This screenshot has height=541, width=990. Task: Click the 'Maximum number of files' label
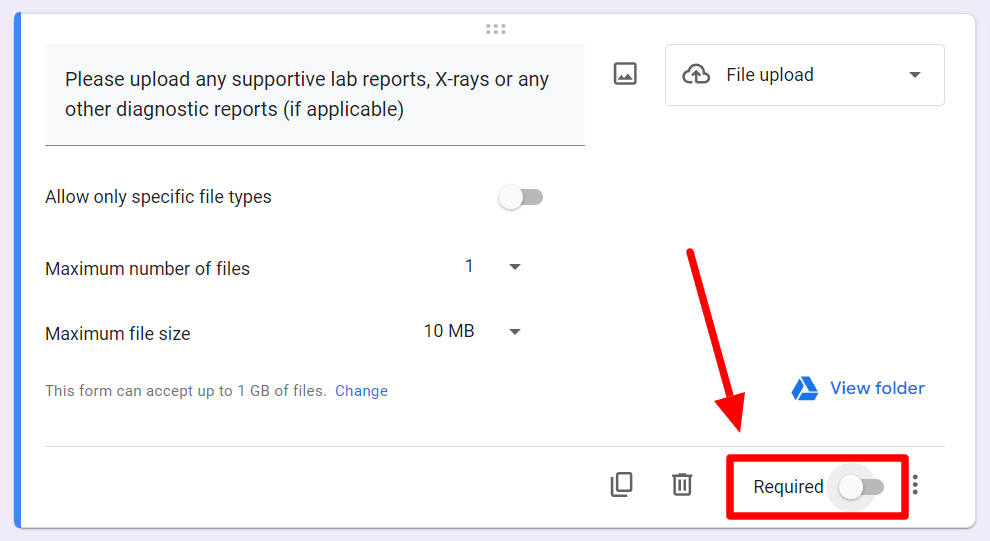[x=148, y=269]
